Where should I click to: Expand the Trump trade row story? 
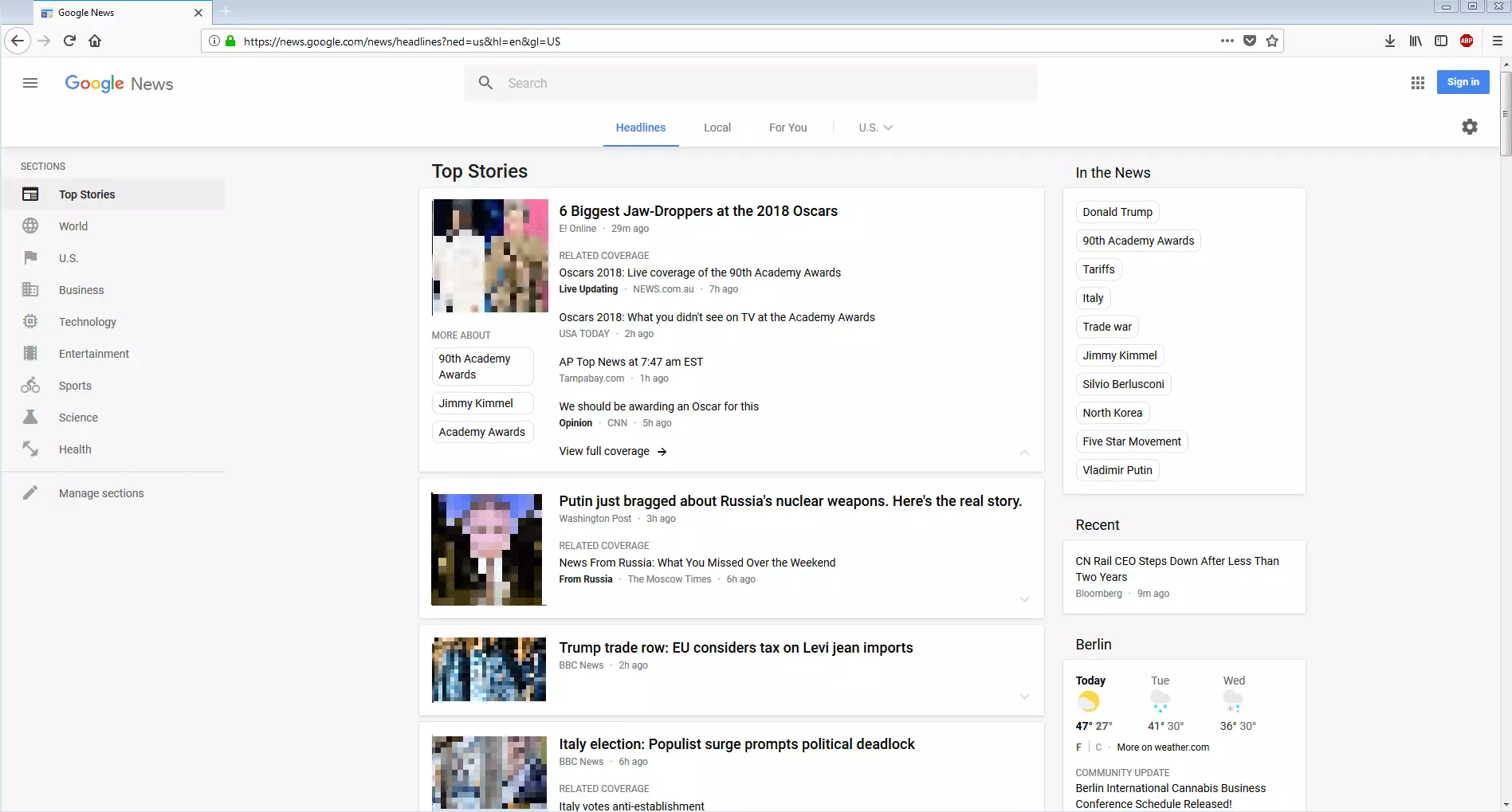click(x=1024, y=696)
